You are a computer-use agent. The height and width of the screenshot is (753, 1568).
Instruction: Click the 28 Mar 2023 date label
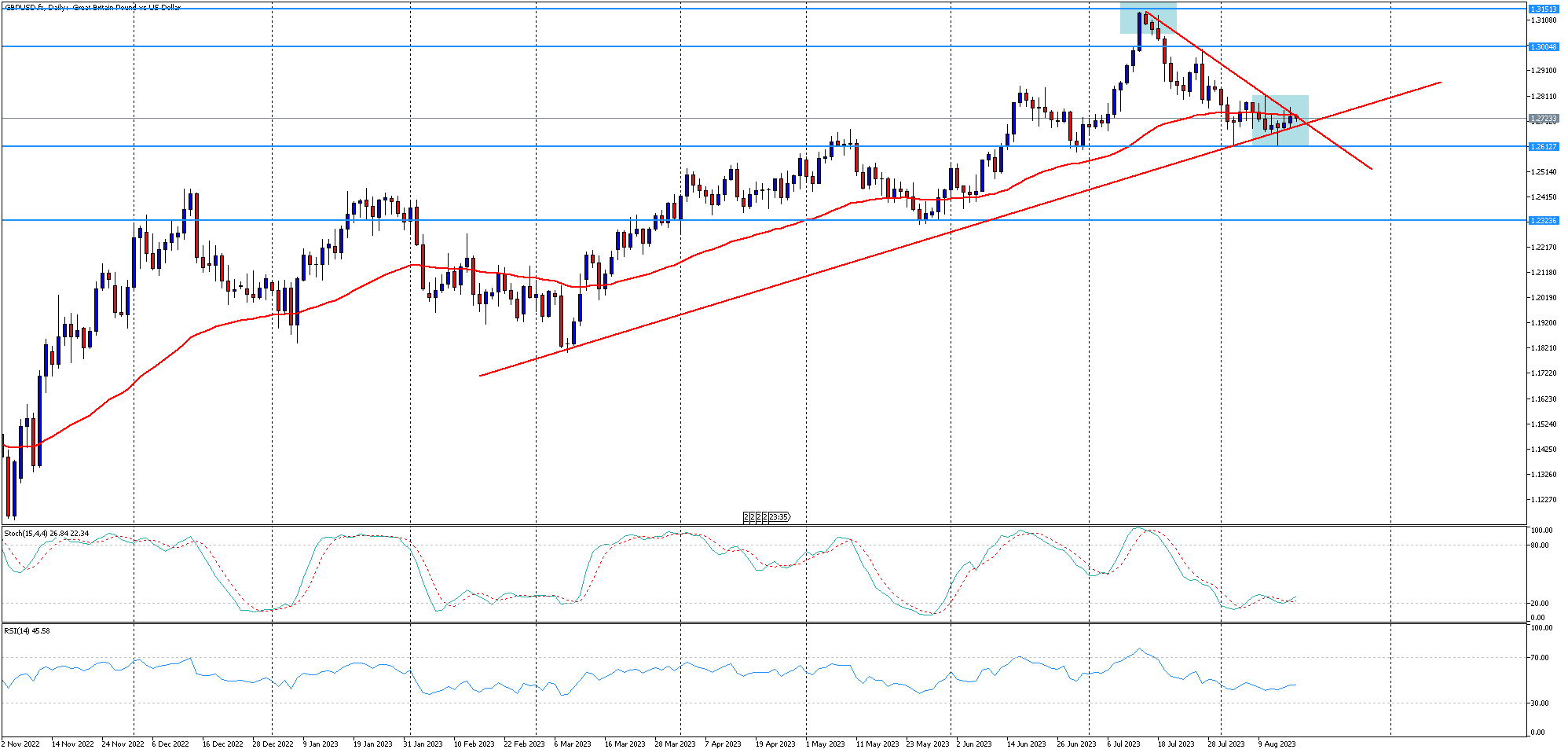tap(675, 744)
